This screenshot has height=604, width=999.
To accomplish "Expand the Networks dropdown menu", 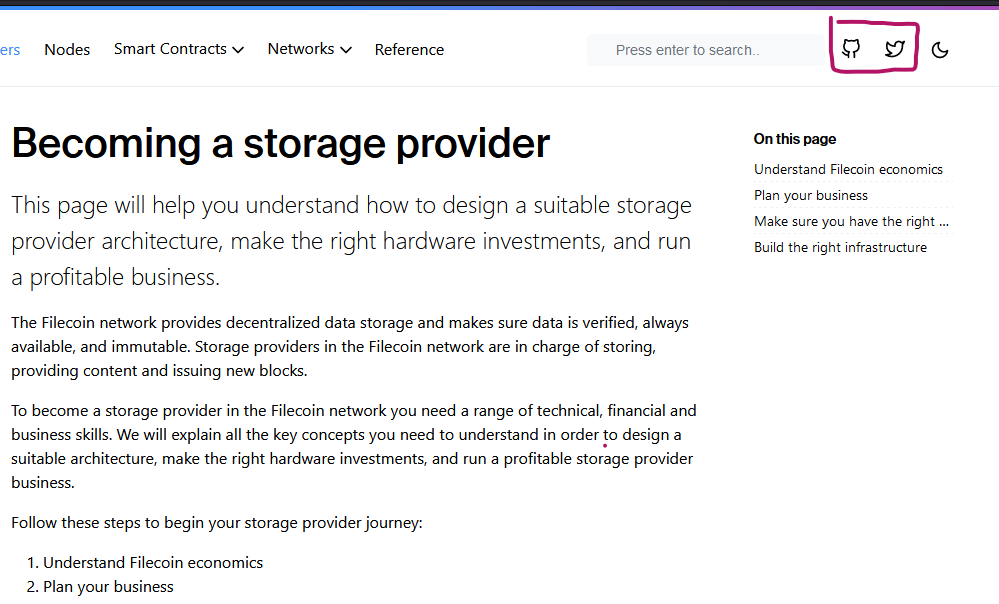I will coord(310,49).
